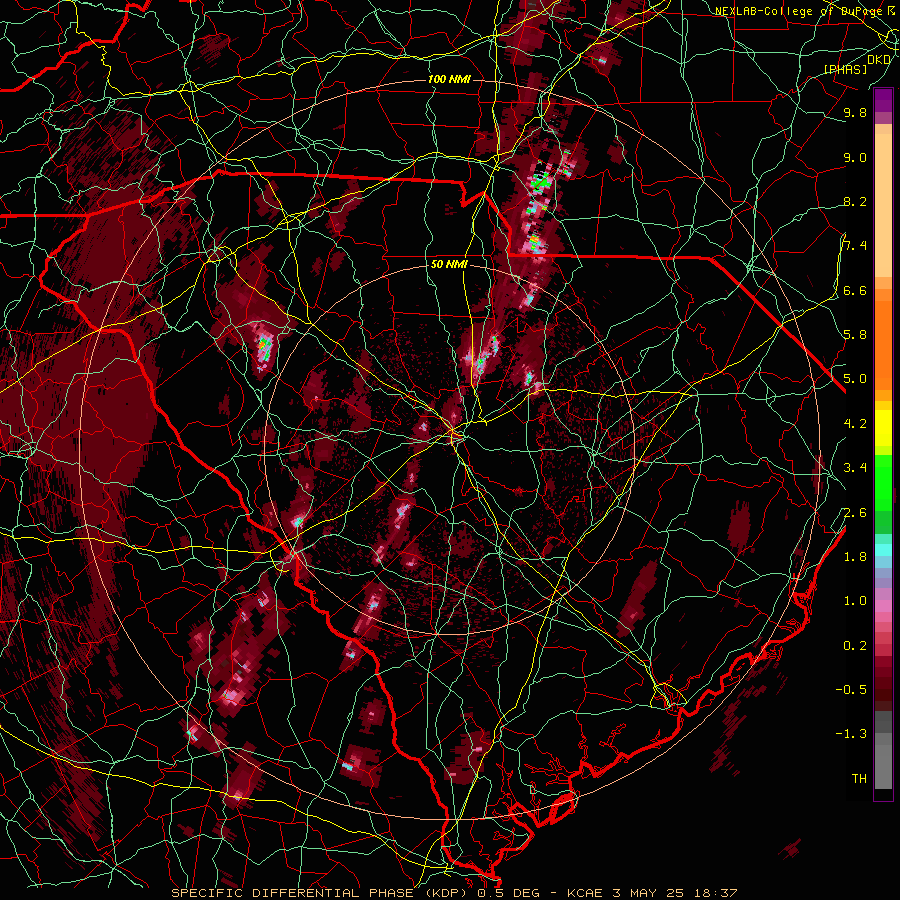
Task: Click the 5.8 value on color scale
Action: (855, 335)
